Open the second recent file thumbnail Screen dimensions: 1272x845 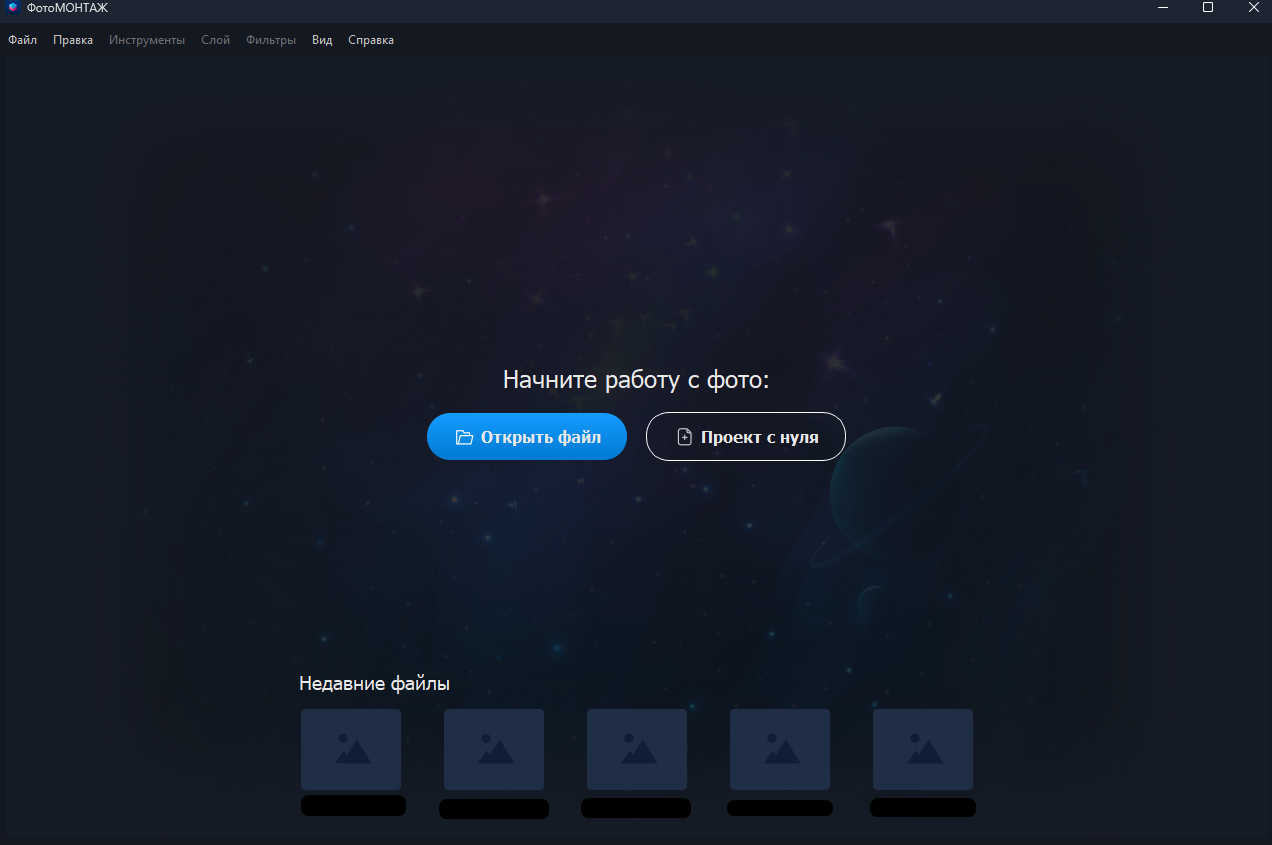[494, 750]
